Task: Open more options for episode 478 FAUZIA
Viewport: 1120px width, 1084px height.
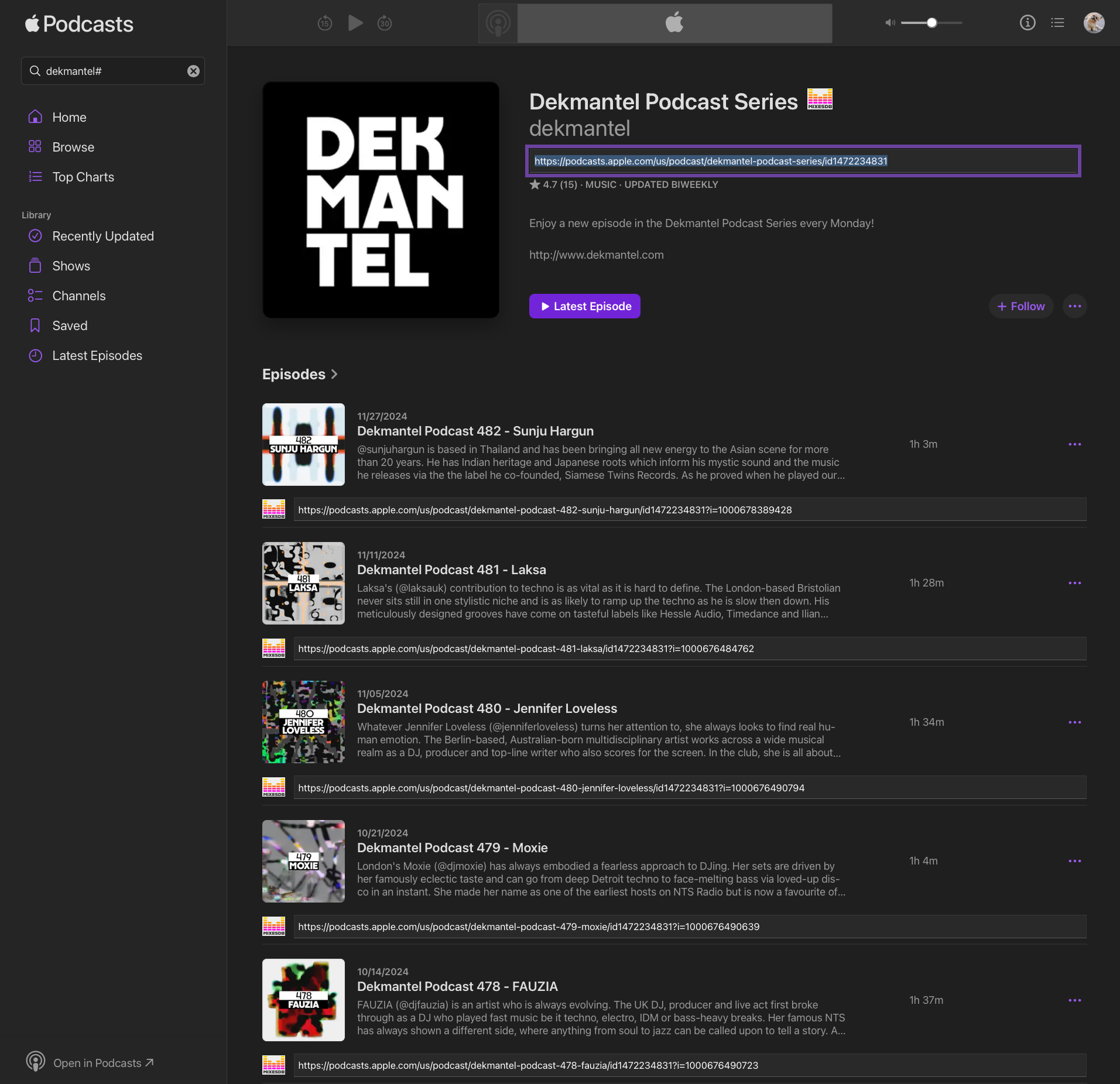Action: click(1074, 1000)
